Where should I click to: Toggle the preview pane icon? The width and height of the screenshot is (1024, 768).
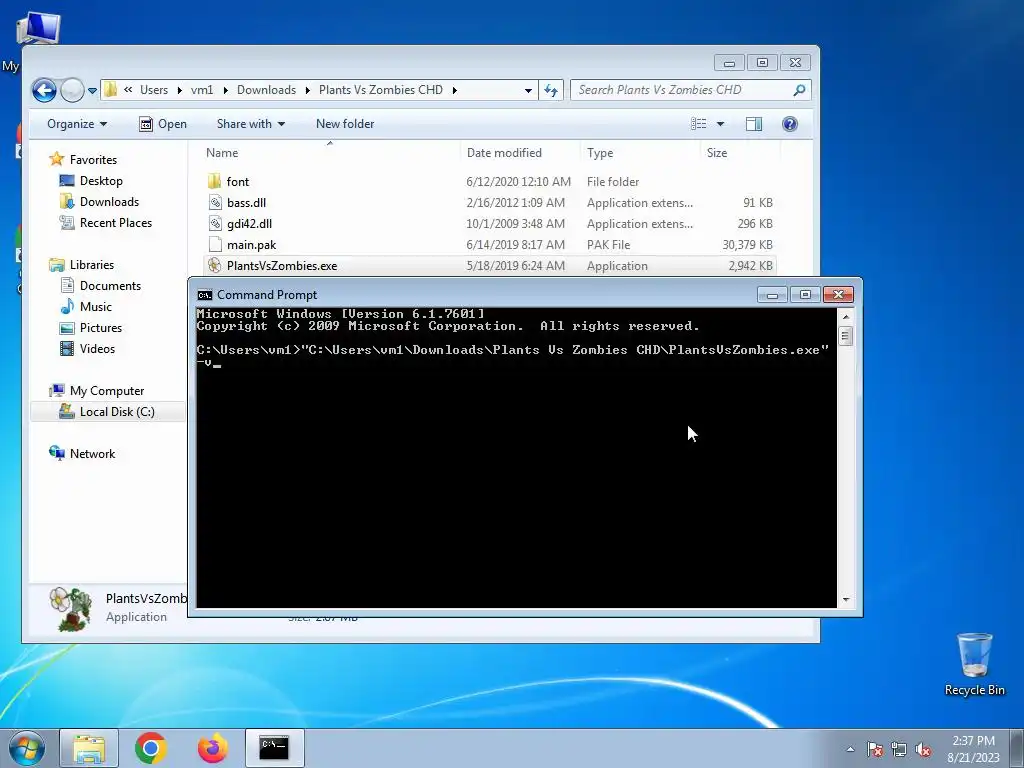(754, 124)
